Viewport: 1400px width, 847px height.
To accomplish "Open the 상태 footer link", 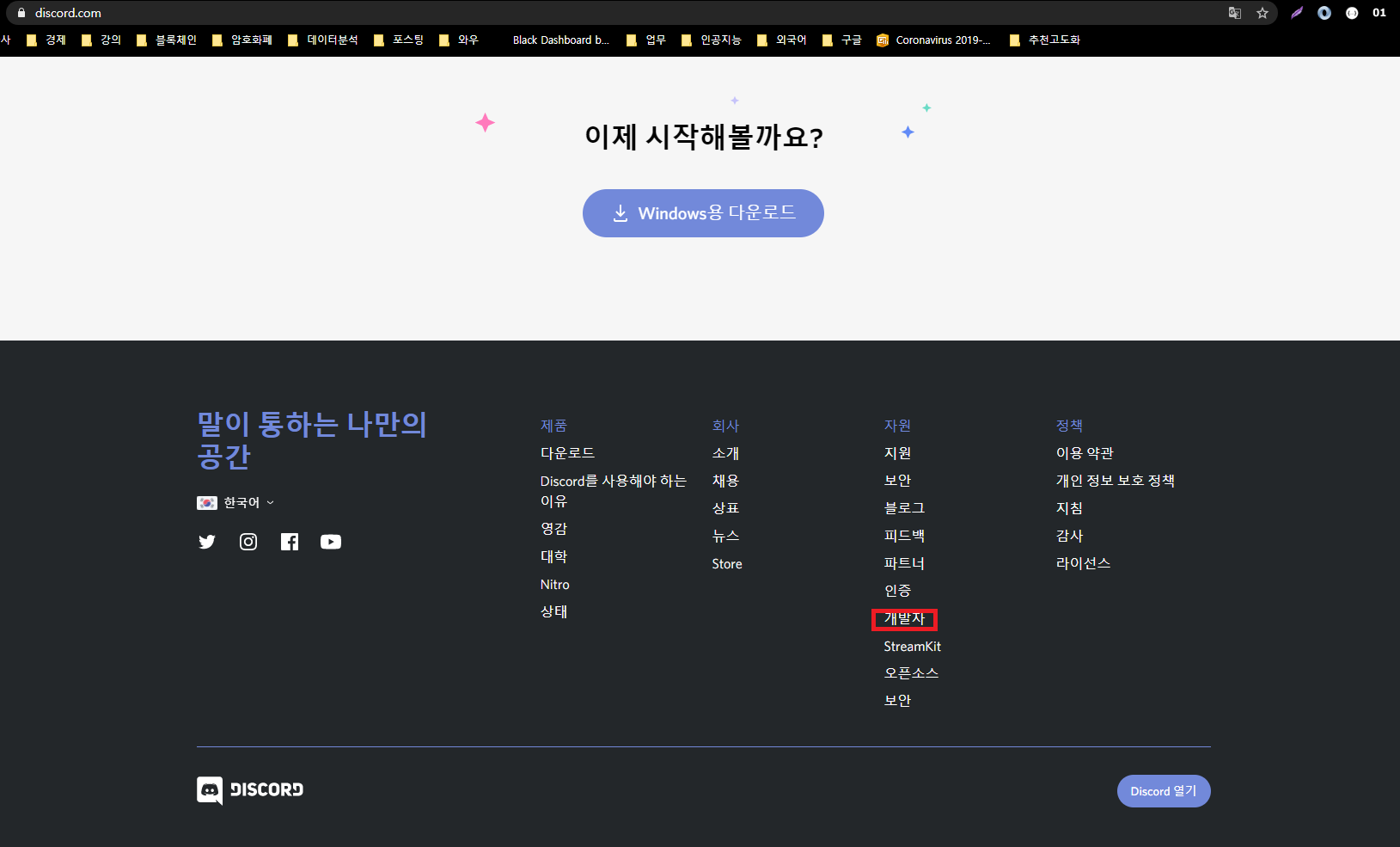I will pos(554,611).
